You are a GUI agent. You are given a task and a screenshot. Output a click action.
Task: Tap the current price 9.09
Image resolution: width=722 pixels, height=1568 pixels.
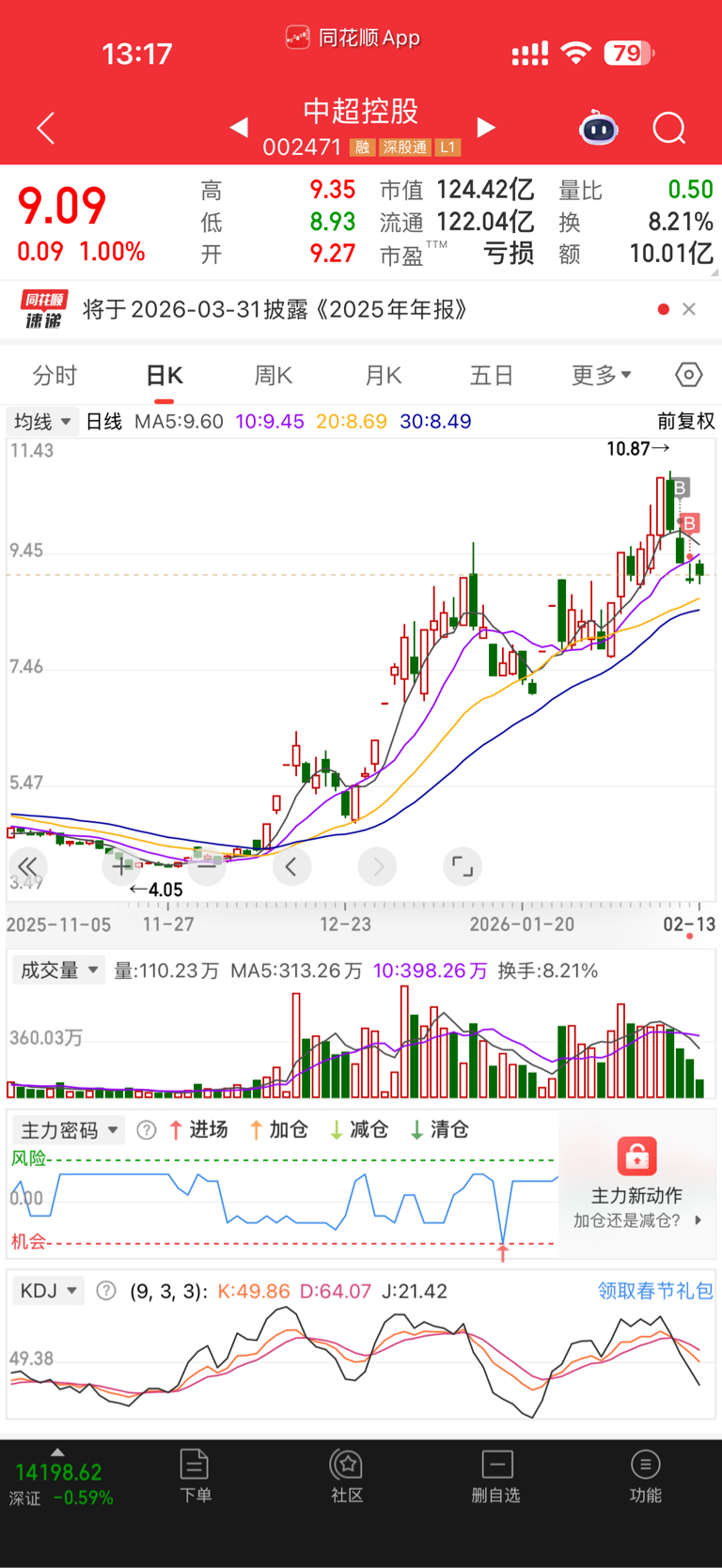click(x=62, y=207)
